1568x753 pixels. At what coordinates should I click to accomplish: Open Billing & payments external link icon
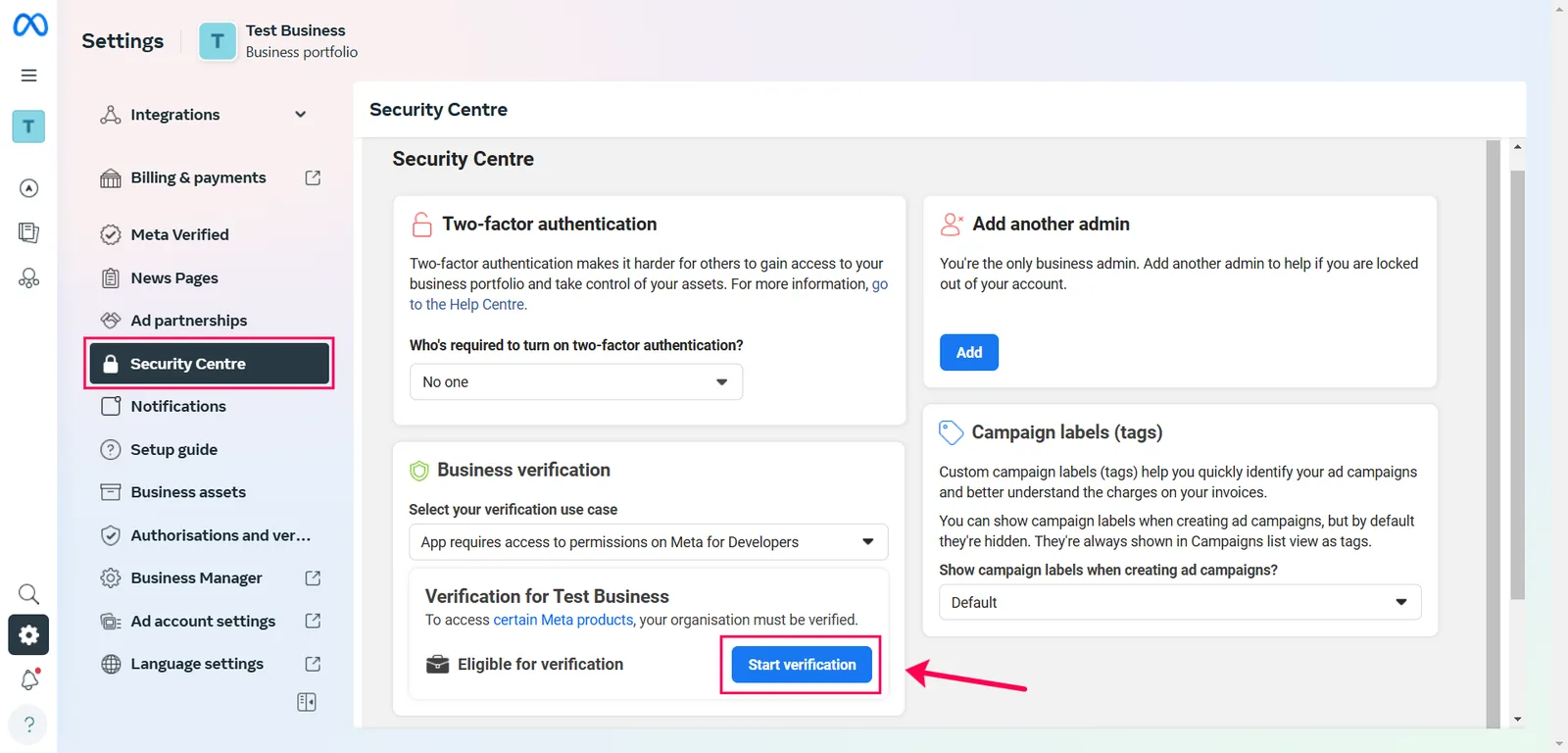(313, 177)
